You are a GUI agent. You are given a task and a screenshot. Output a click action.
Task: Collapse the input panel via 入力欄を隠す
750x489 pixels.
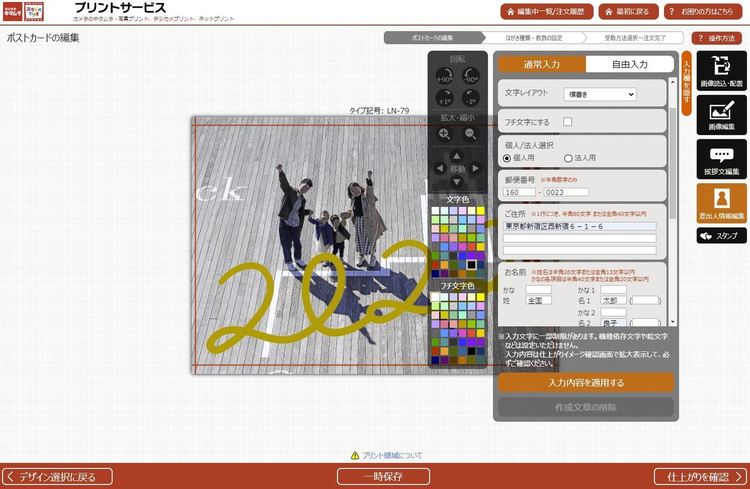687,84
